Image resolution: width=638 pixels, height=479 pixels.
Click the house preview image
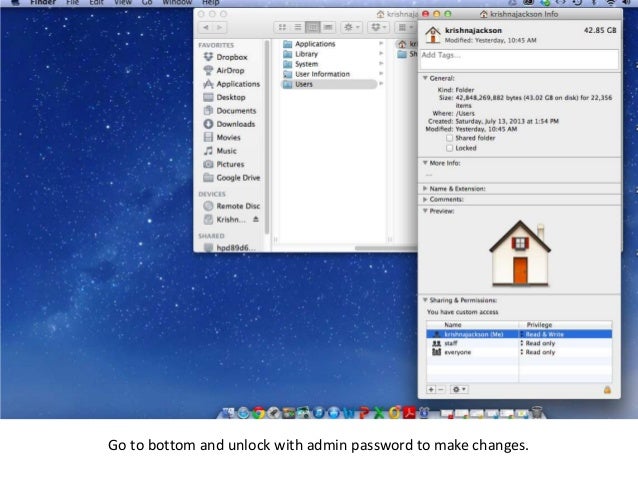(520, 253)
